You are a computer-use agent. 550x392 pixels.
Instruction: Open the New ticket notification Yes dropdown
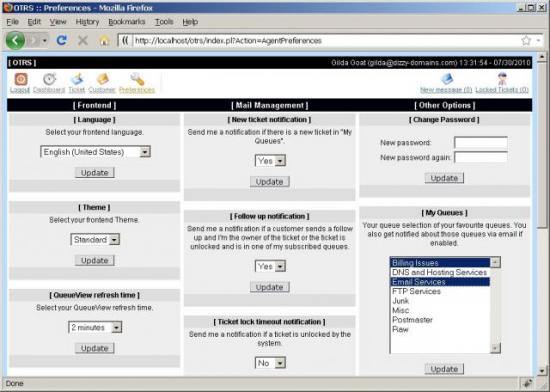[x=270, y=161]
